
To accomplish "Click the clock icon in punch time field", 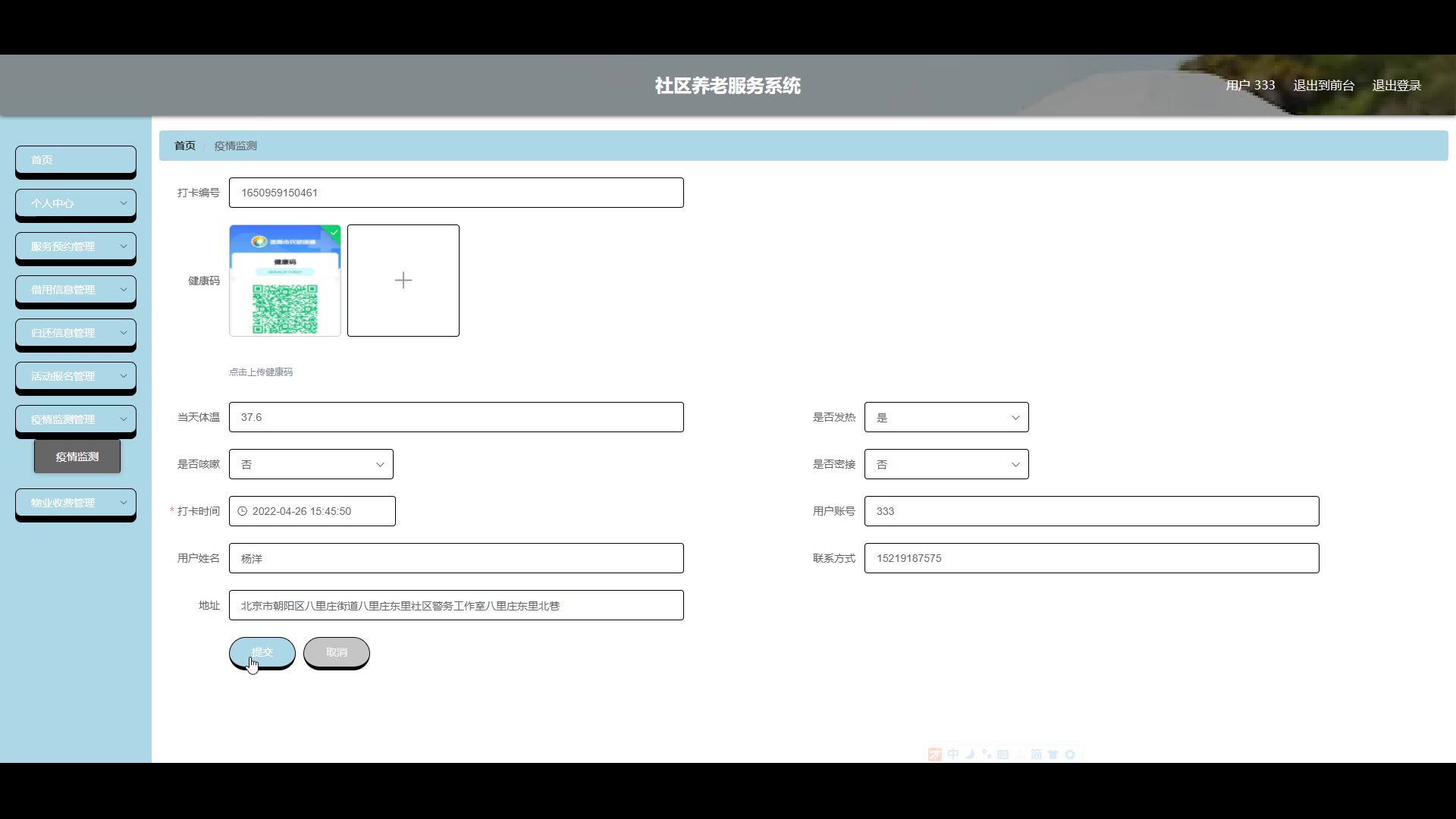I will click(243, 511).
